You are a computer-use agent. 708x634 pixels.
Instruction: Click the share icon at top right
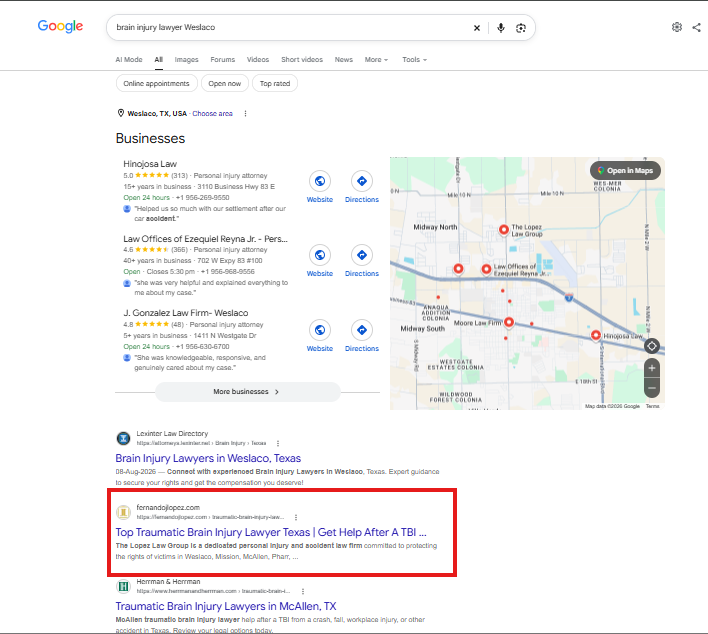coord(696,28)
